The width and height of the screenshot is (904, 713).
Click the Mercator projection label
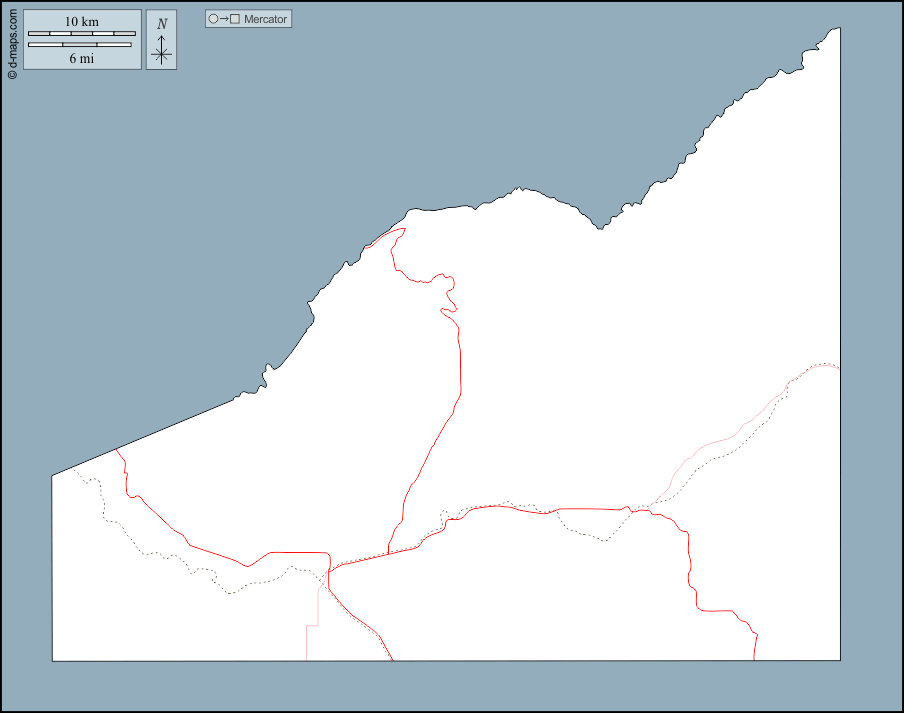[x=265, y=19]
